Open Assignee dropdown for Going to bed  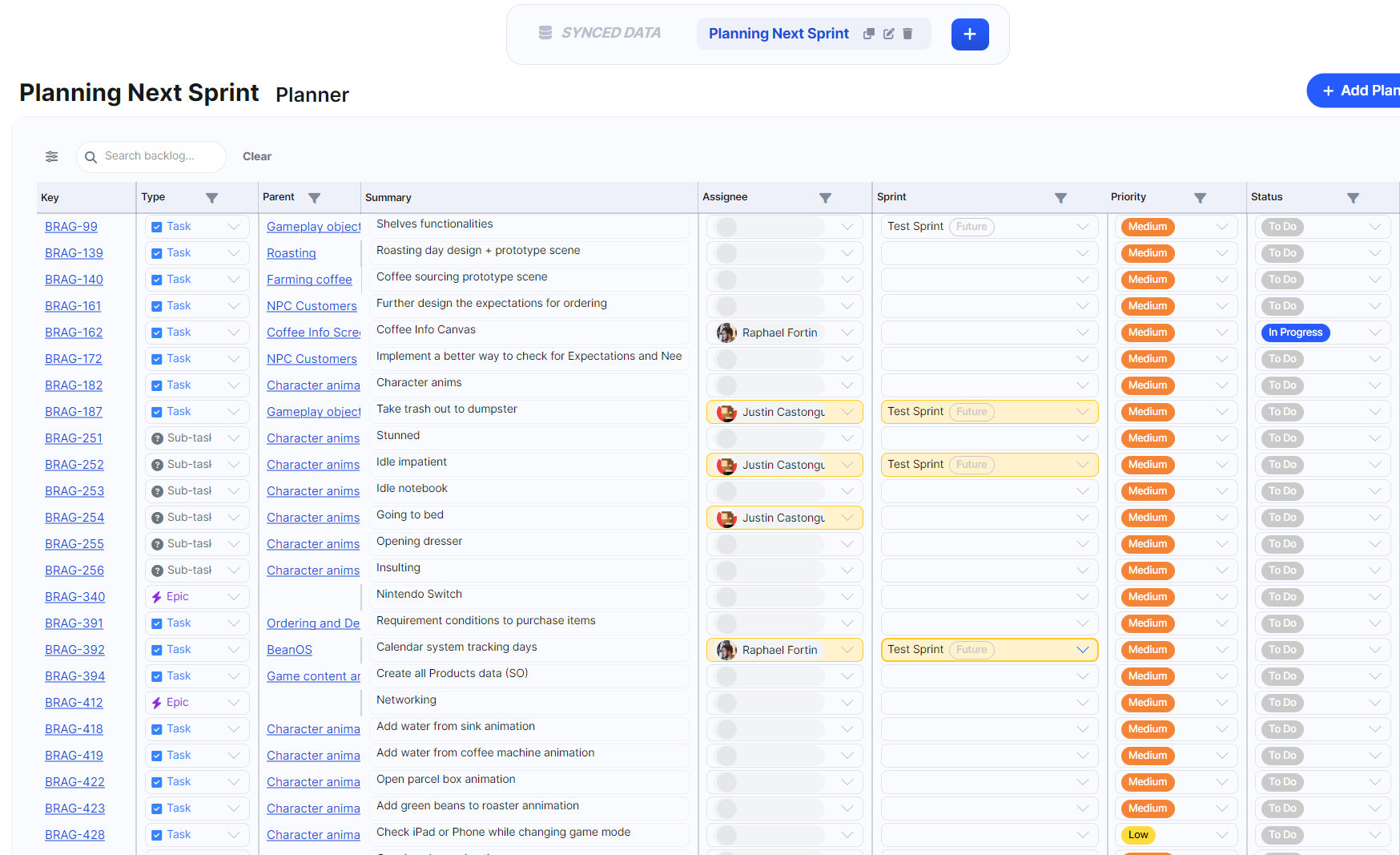(847, 518)
